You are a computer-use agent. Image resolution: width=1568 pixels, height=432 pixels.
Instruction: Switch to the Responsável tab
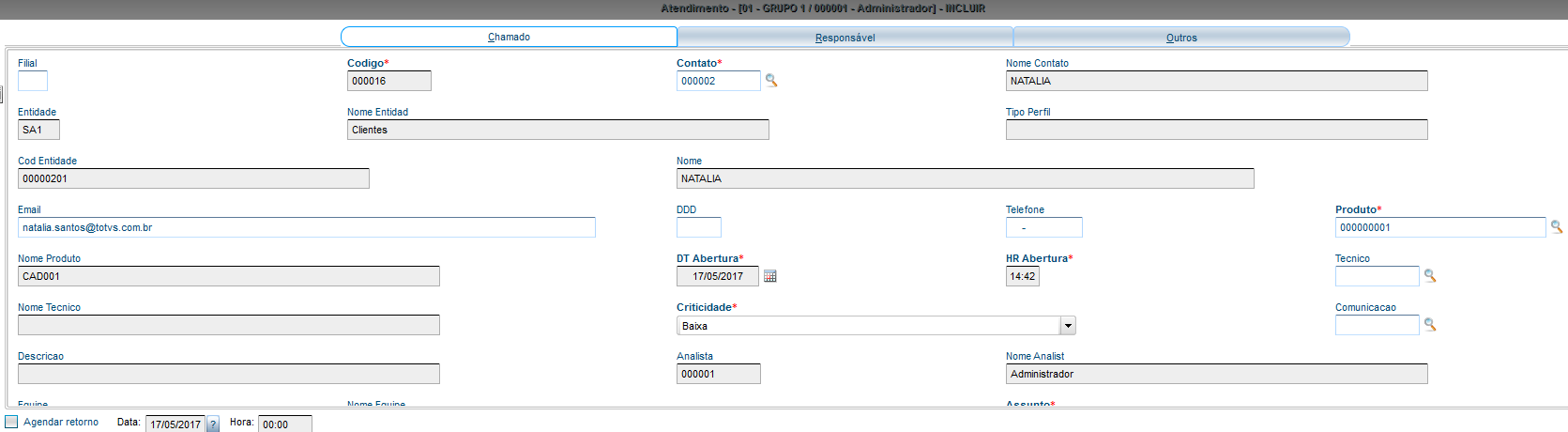point(845,38)
